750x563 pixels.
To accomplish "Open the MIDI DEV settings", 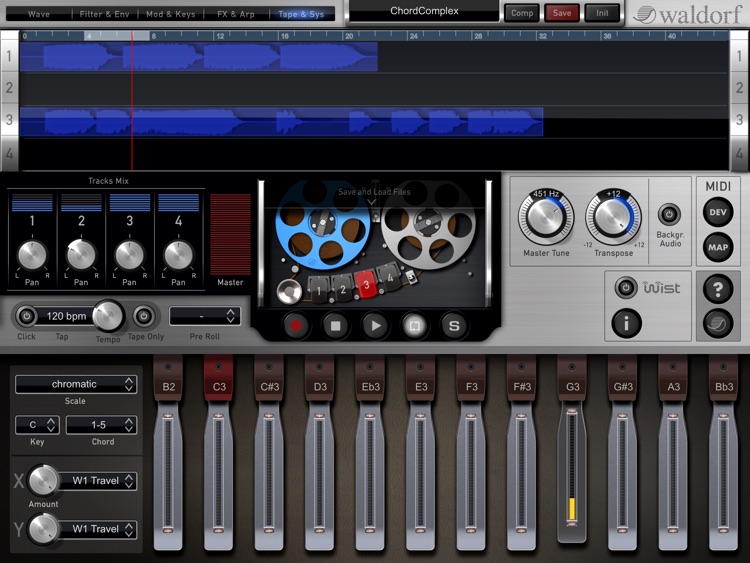I will pos(718,211).
